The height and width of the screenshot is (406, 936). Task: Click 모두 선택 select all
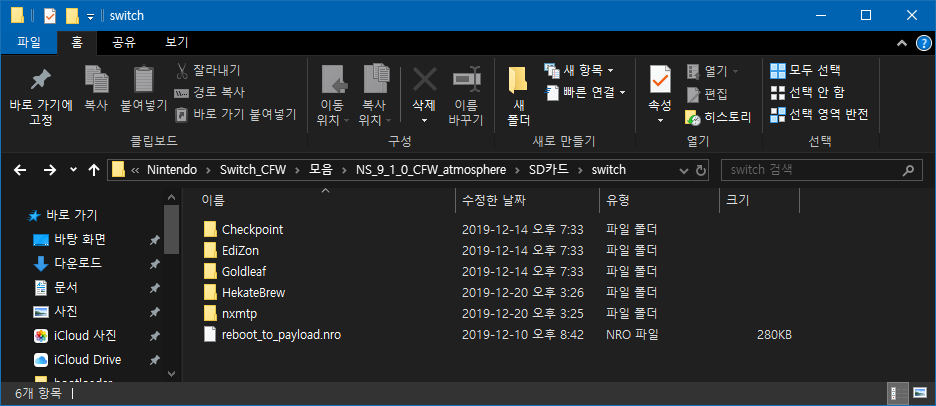[x=805, y=70]
